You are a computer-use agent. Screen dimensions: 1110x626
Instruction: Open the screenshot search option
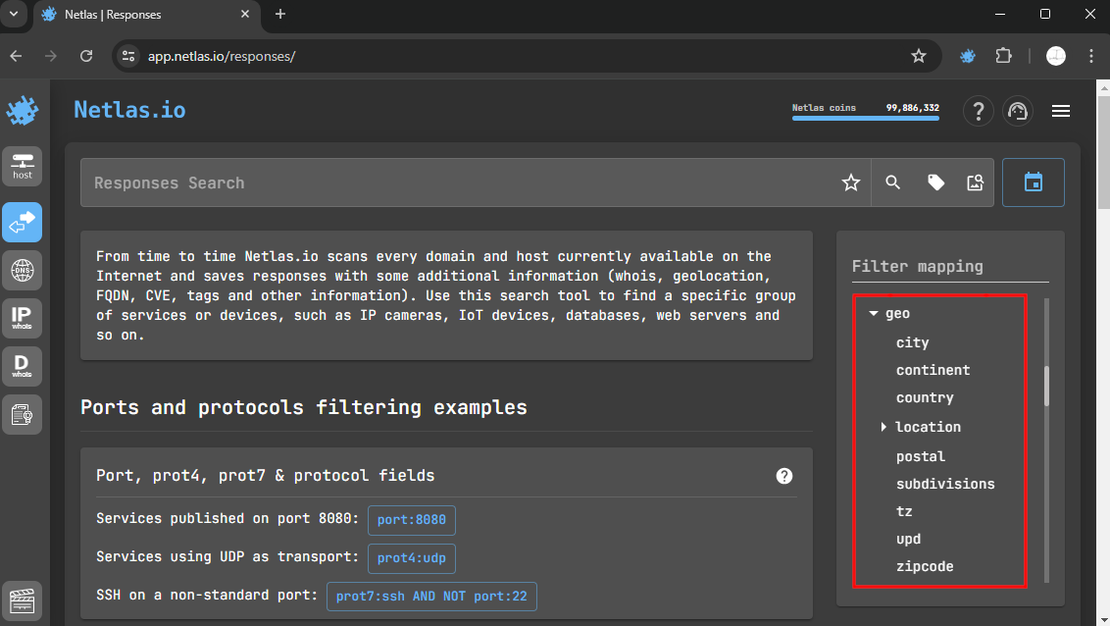[975, 182]
